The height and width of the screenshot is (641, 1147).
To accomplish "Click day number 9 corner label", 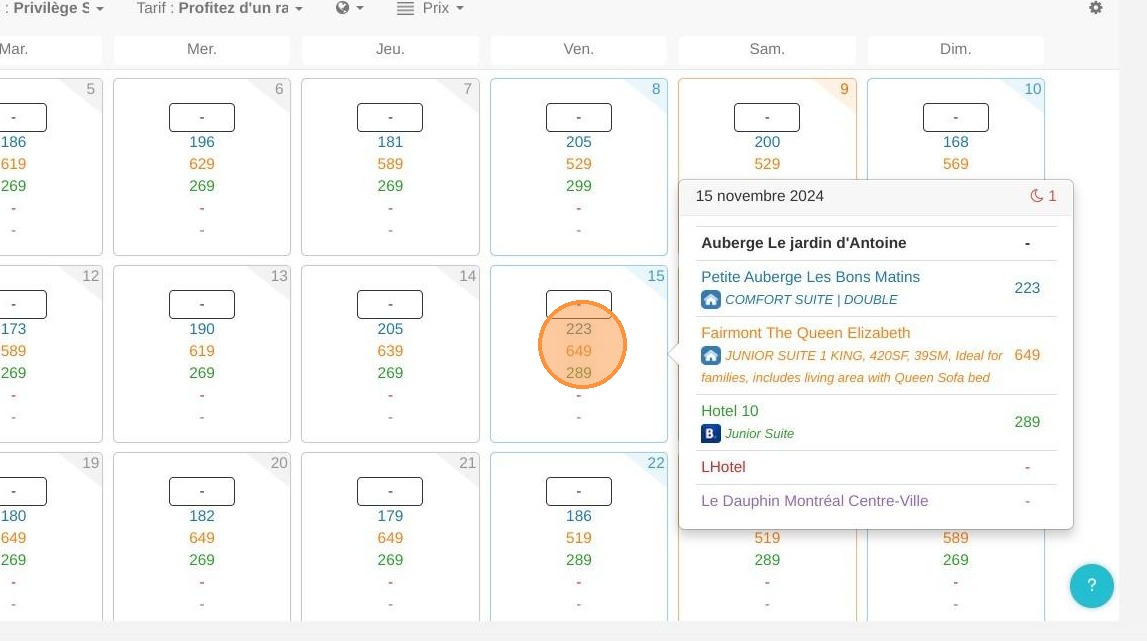I will coord(844,89).
